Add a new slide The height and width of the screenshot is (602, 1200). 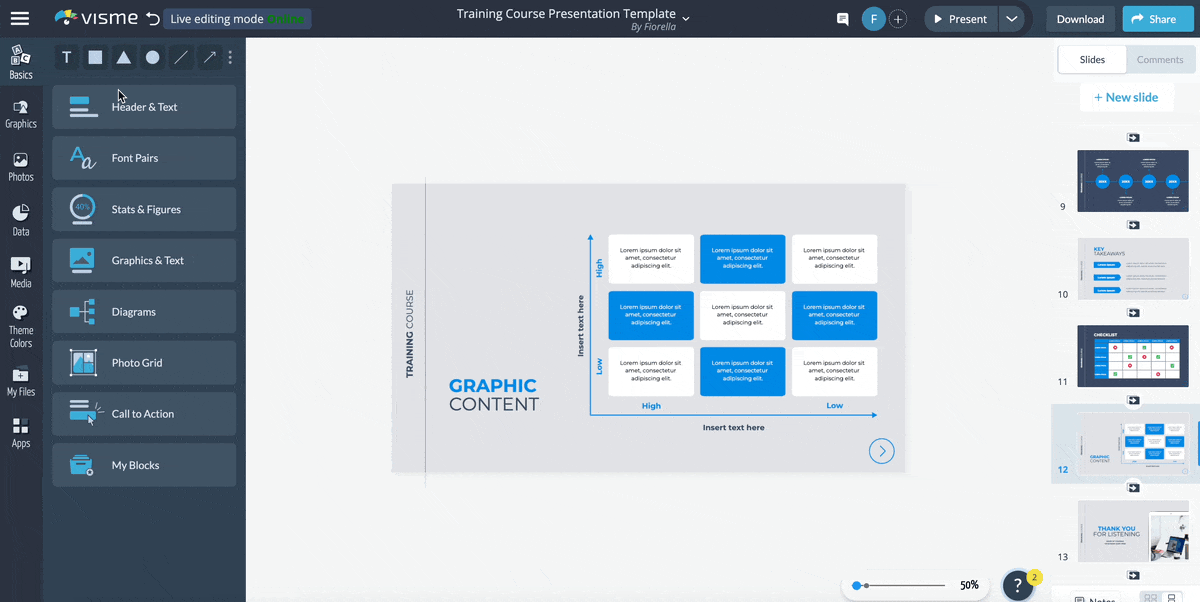pyautogui.click(x=1127, y=96)
